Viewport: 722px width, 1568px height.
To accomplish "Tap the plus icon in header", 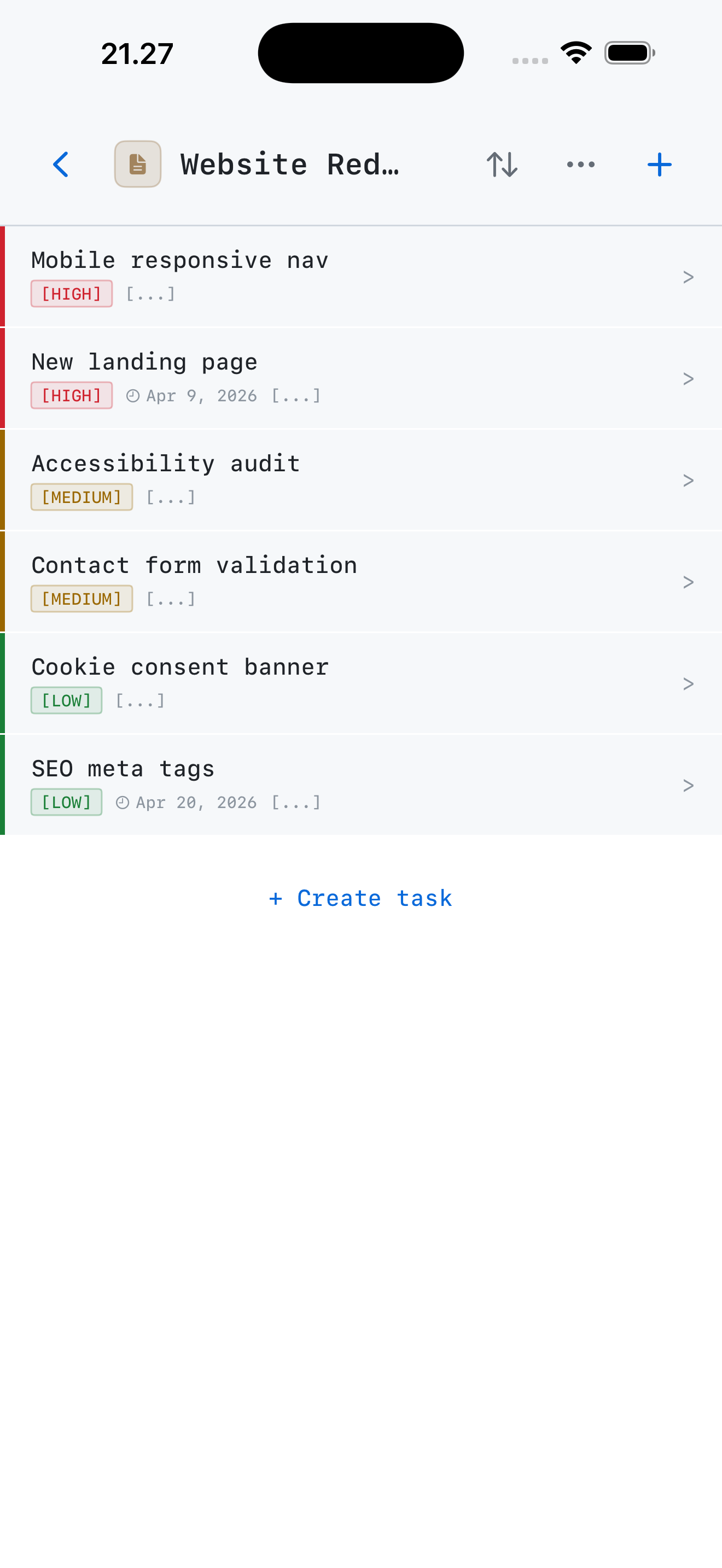I will [659, 165].
